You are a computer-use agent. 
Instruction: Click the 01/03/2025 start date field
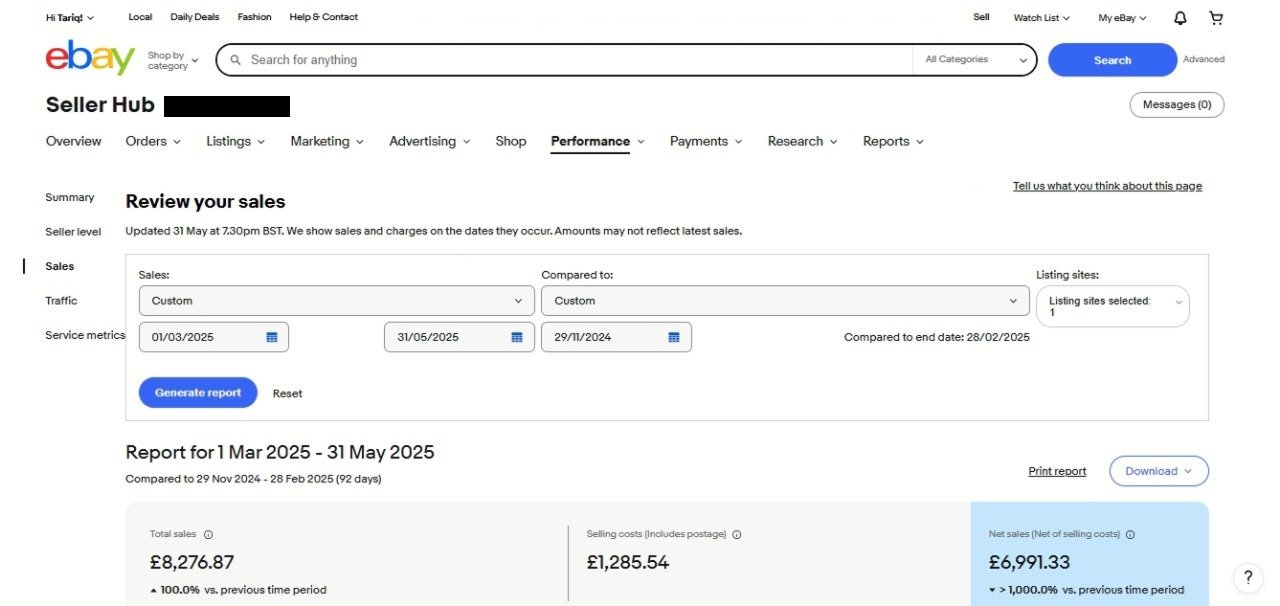(x=213, y=337)
